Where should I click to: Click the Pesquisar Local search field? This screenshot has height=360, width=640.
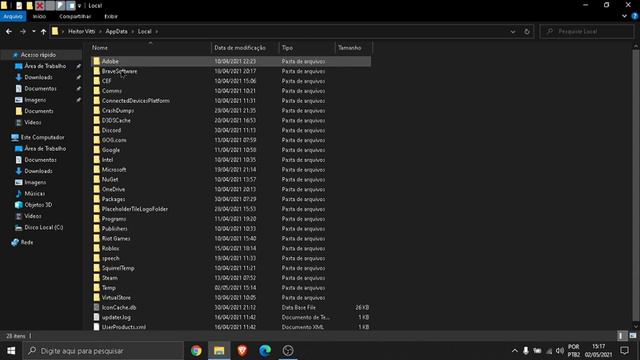pos(587,31)
